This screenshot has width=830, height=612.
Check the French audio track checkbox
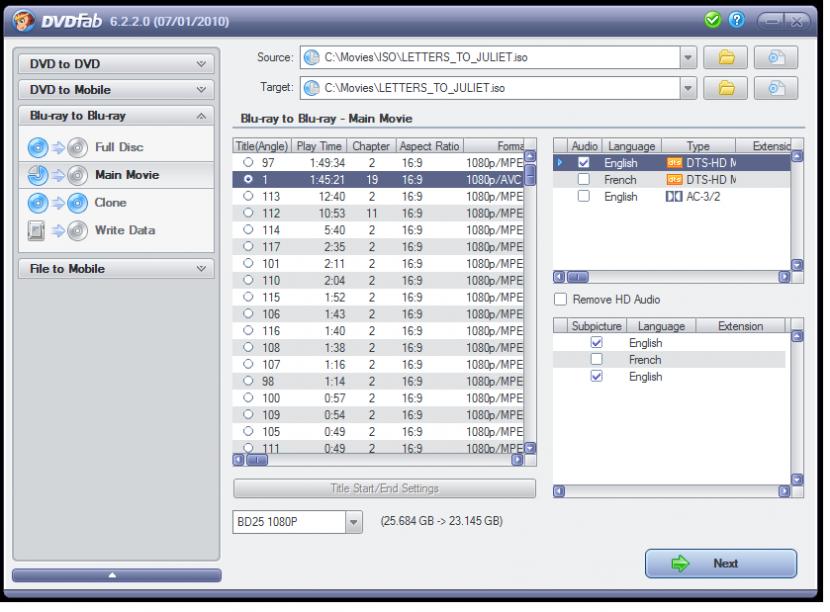coord(583,180)
